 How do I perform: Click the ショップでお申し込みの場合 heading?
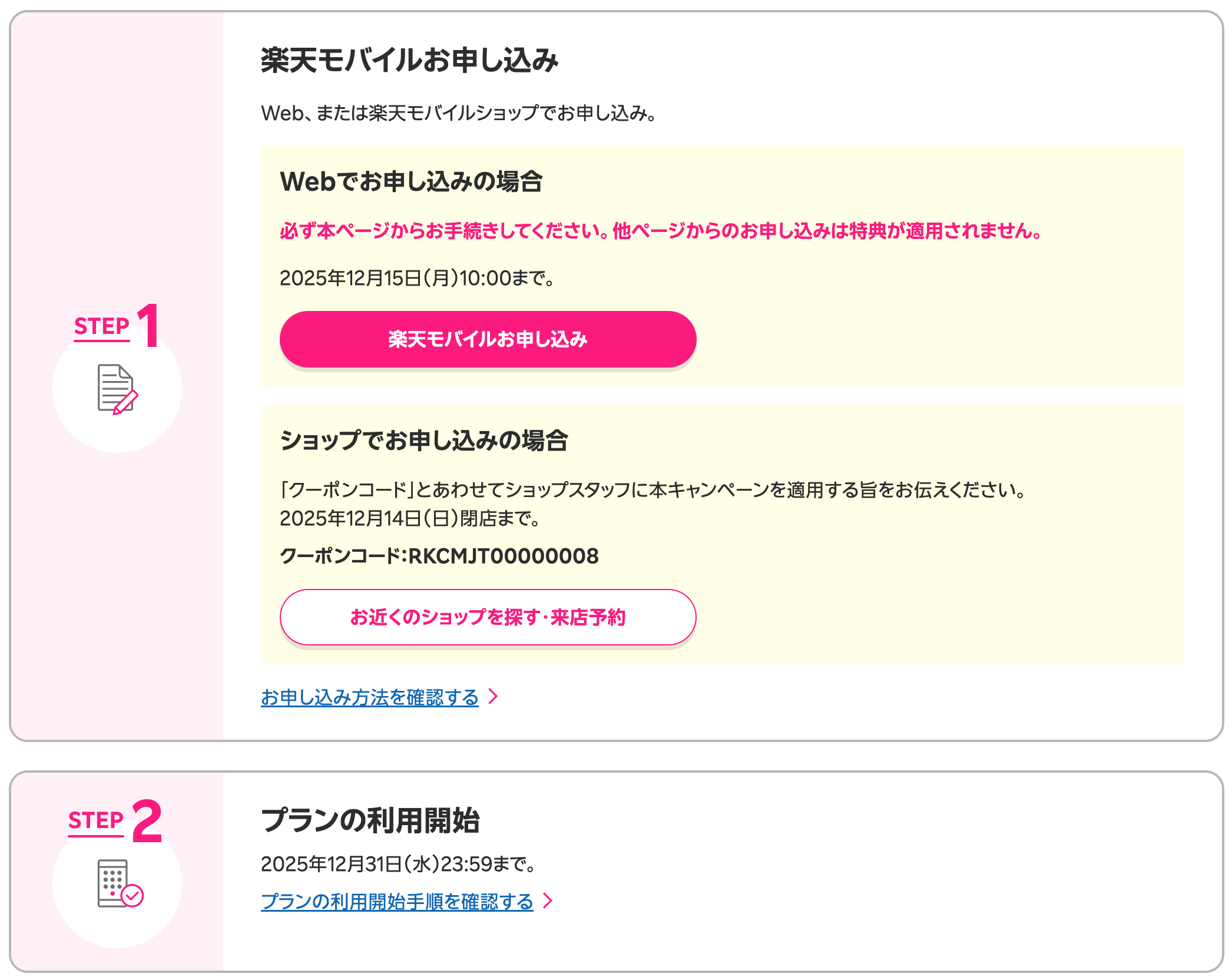[423, 441]
